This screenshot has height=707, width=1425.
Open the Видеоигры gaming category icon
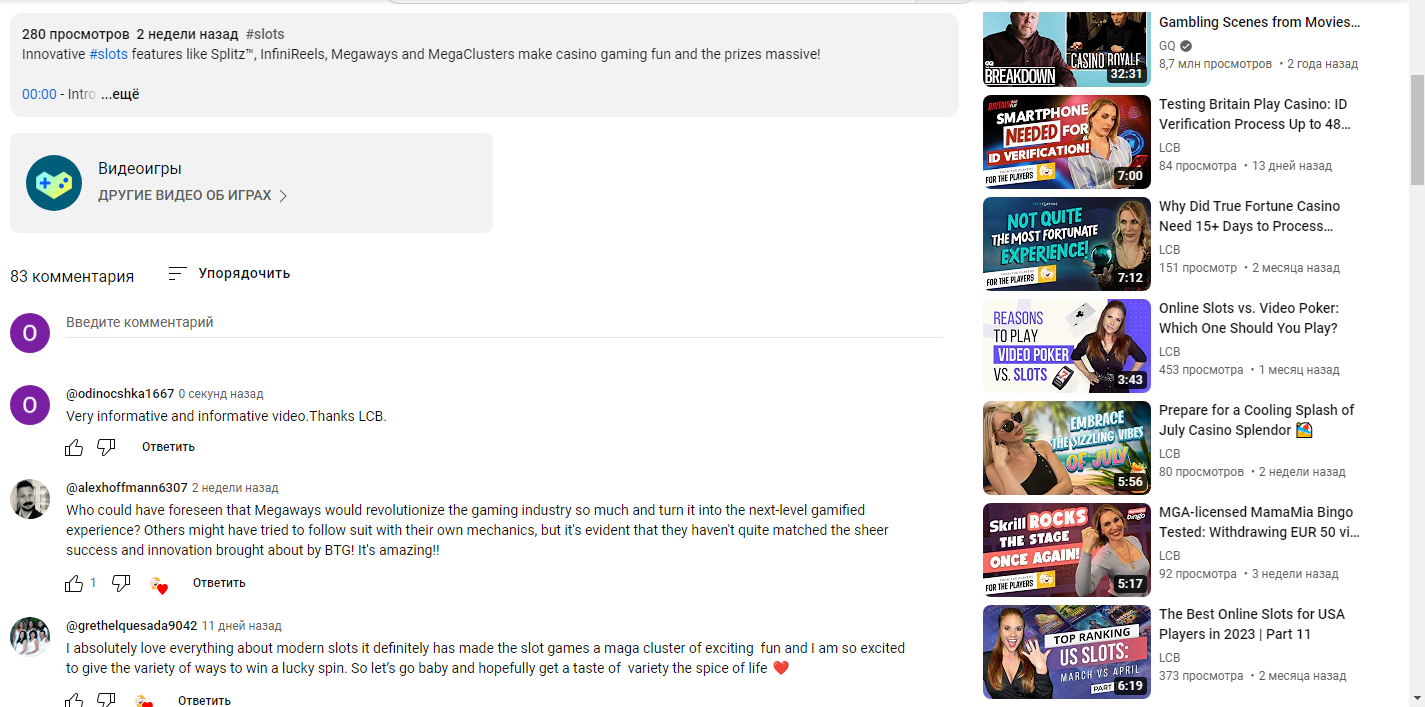tap(54, 183)
